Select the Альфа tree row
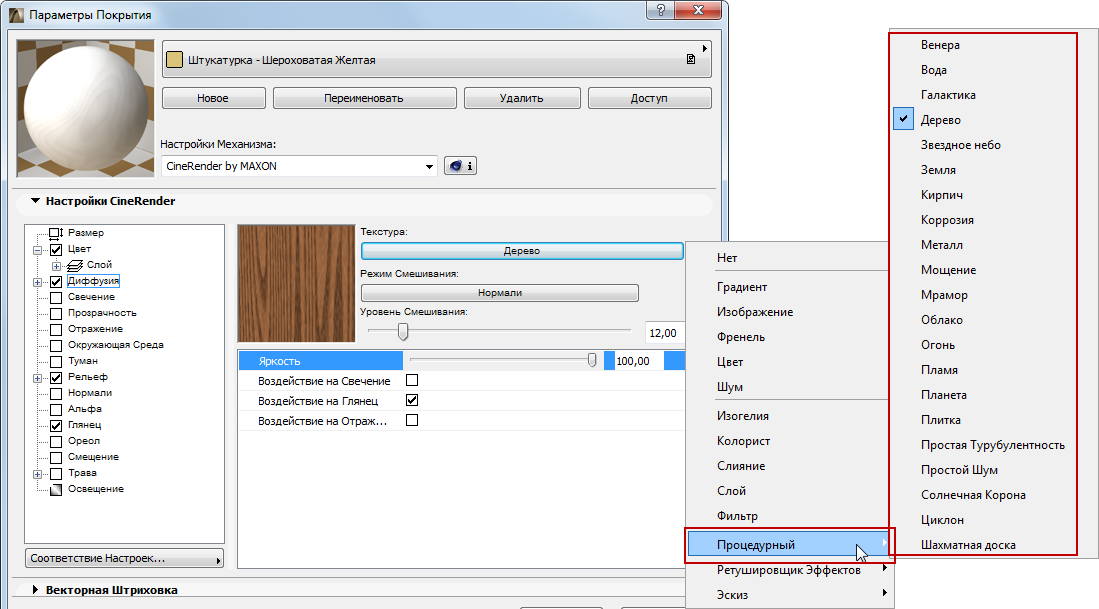This screenshot has height=609, width=1099. pyautogui.click(x=85, y=409)
